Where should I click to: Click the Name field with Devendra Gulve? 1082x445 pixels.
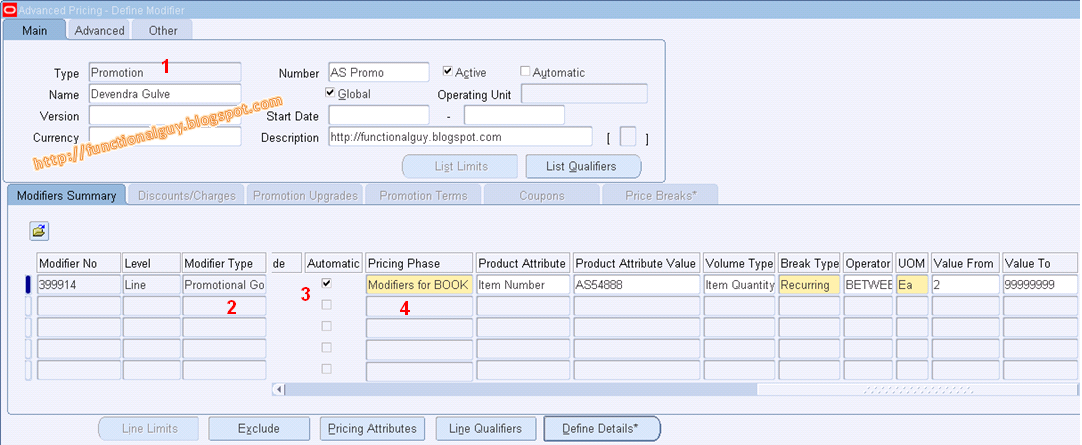pos(165,94)
